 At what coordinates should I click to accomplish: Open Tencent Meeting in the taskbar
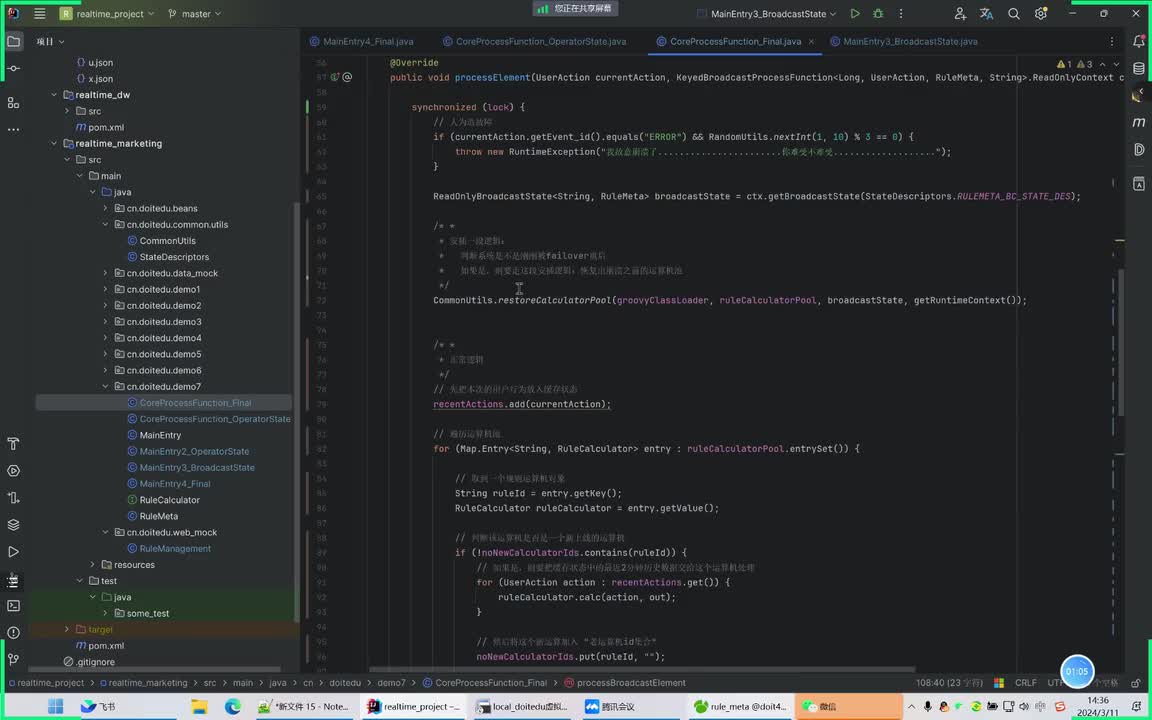610,706
